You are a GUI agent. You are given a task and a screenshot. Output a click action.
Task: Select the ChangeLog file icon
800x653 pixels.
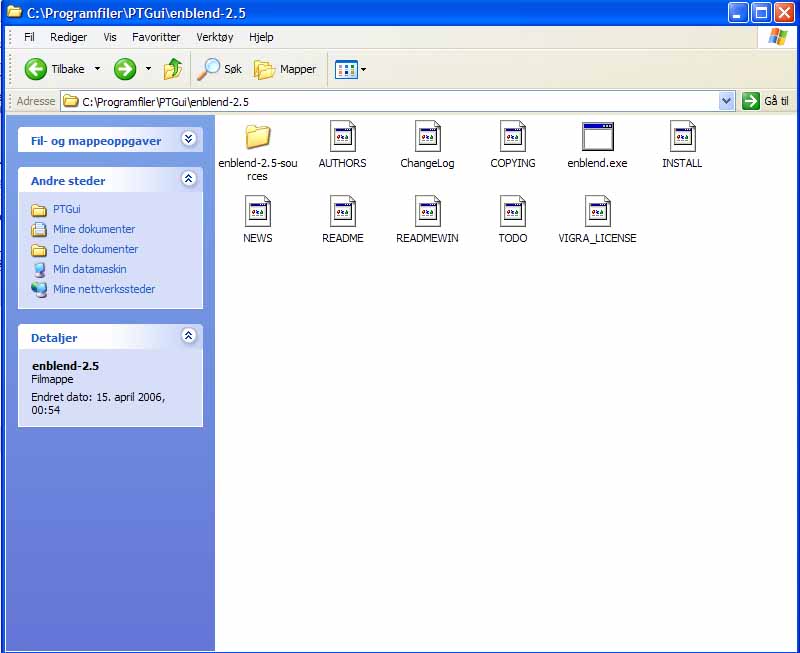tap(428, 136)
